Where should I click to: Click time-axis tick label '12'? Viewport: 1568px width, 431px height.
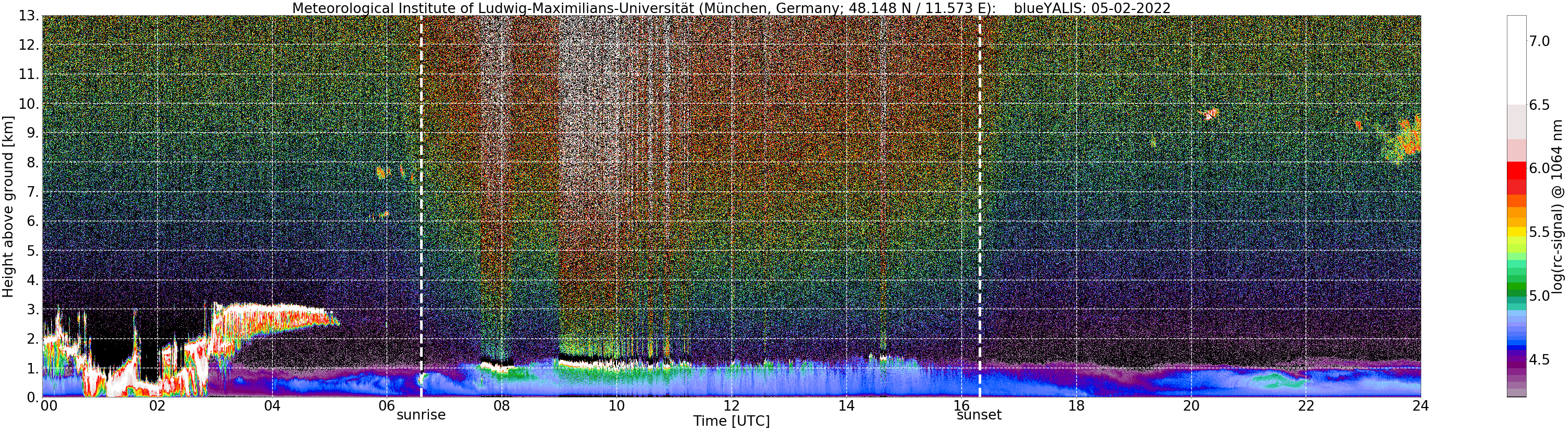pos(731,406)
